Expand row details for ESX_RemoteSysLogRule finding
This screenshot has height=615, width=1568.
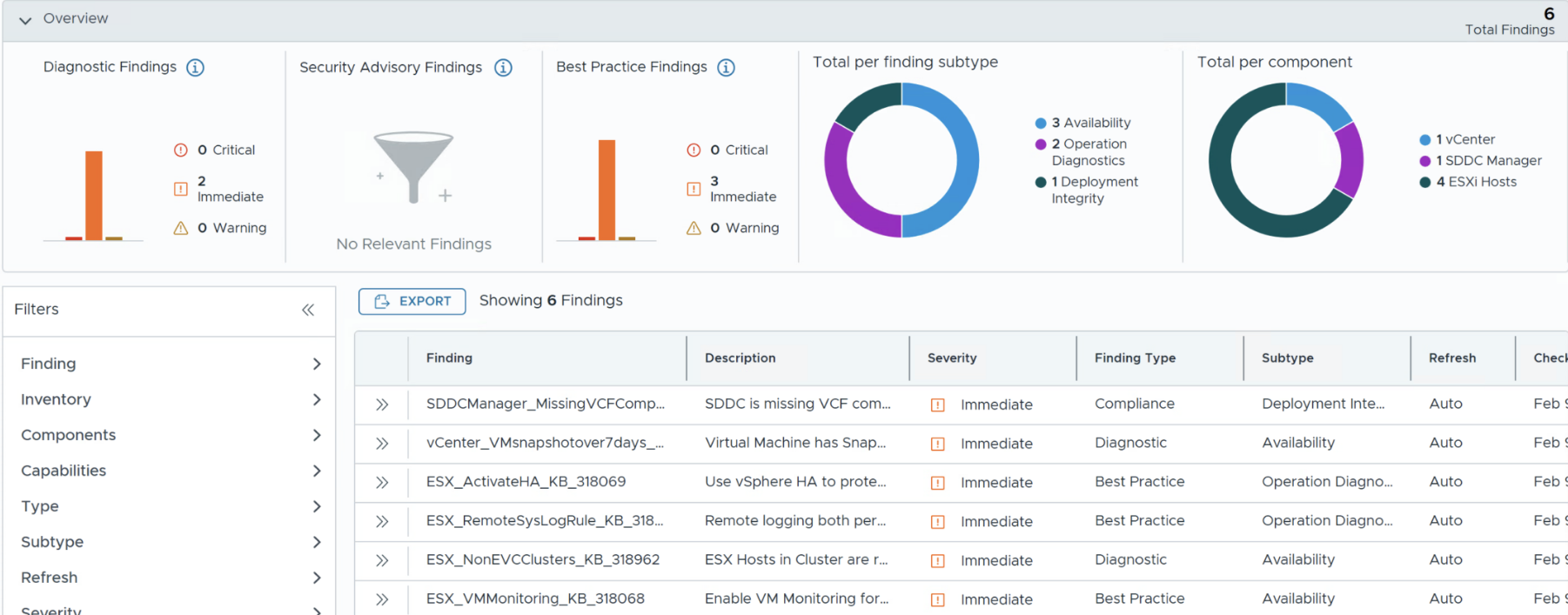coord(382,522)
